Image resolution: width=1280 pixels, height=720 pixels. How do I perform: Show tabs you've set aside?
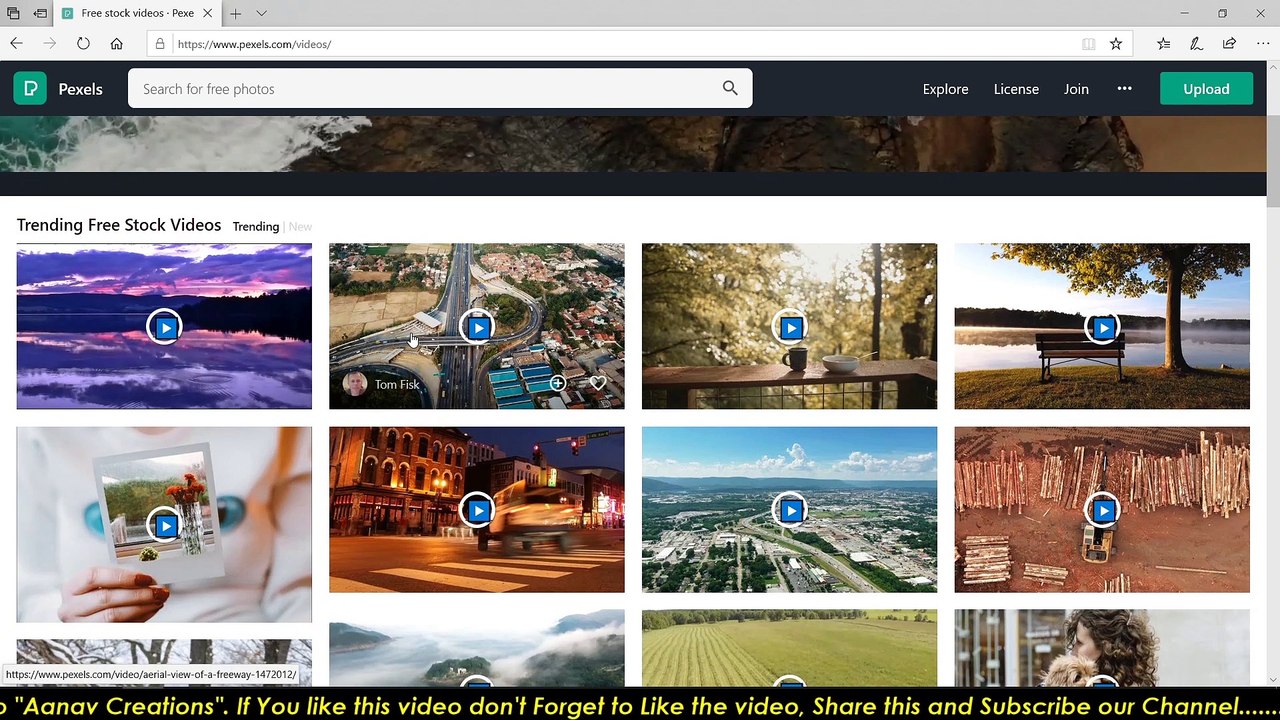coord(14,13)
